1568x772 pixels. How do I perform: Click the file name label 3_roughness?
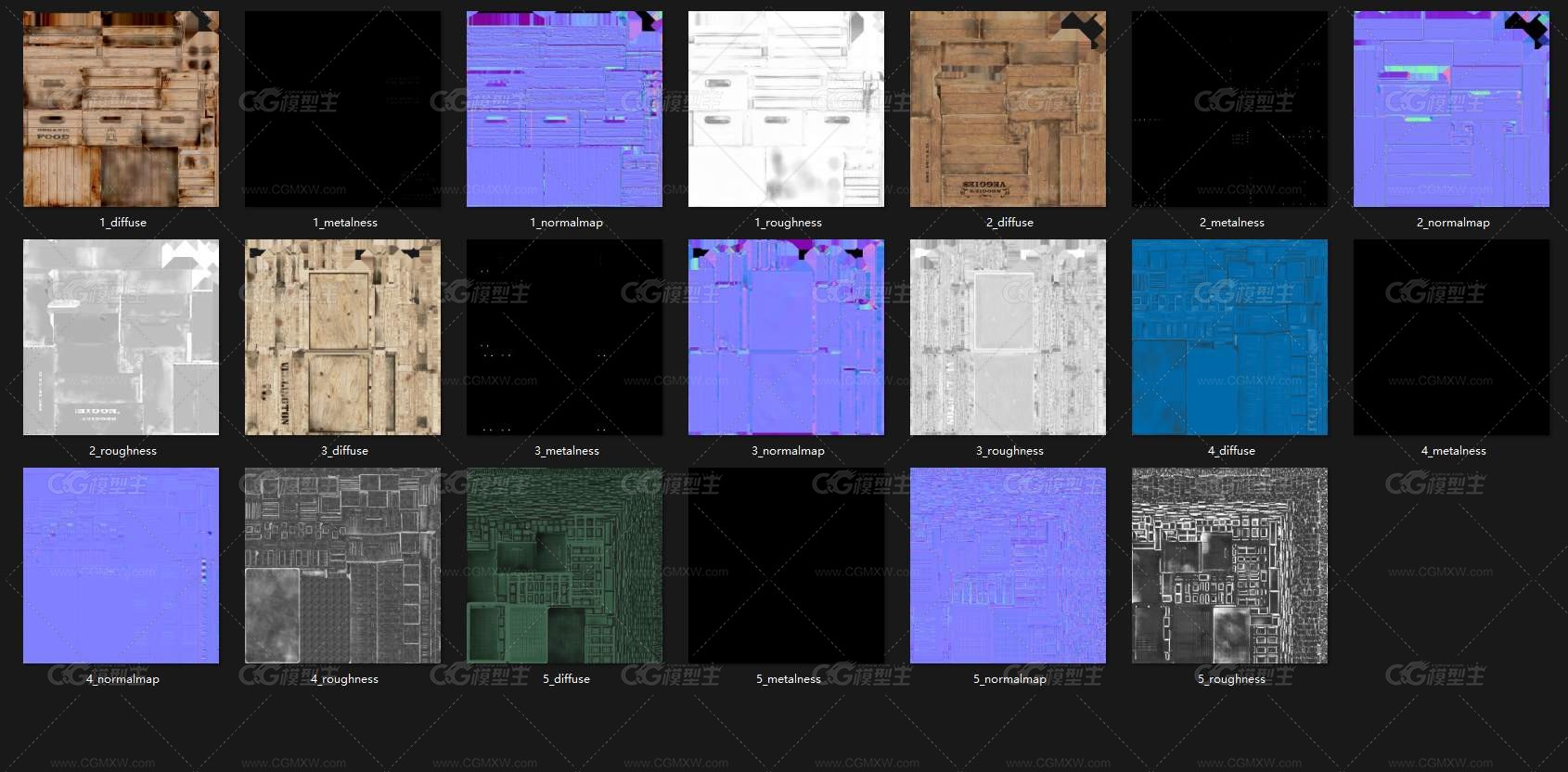tap(1009, 451)
